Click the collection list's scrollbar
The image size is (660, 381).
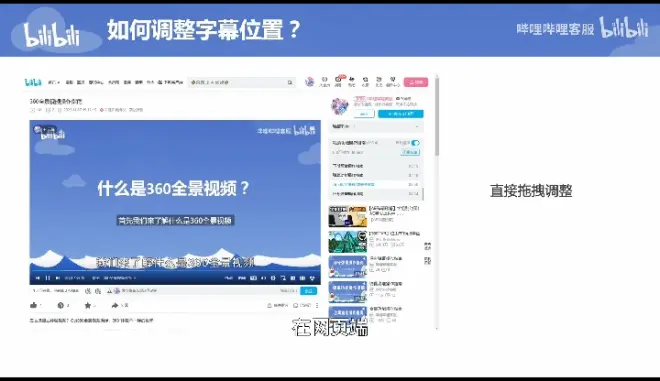423,194
